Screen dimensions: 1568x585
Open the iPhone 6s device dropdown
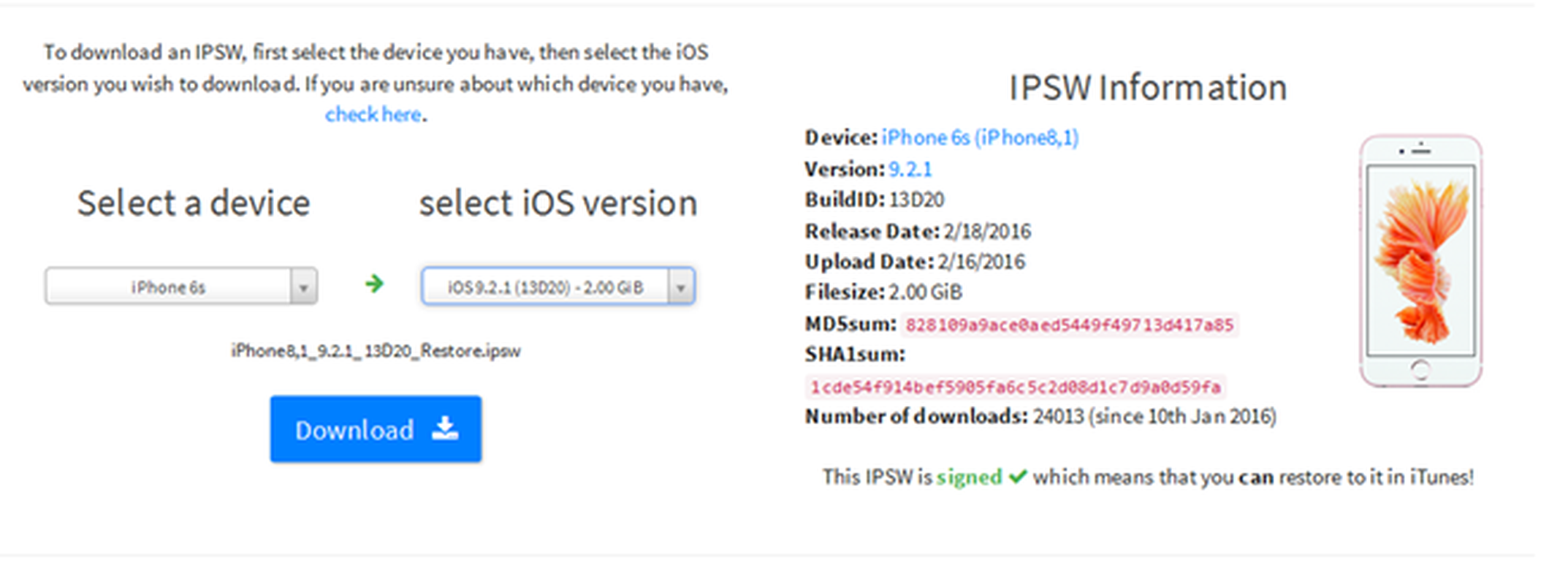[x=181, y=287]
